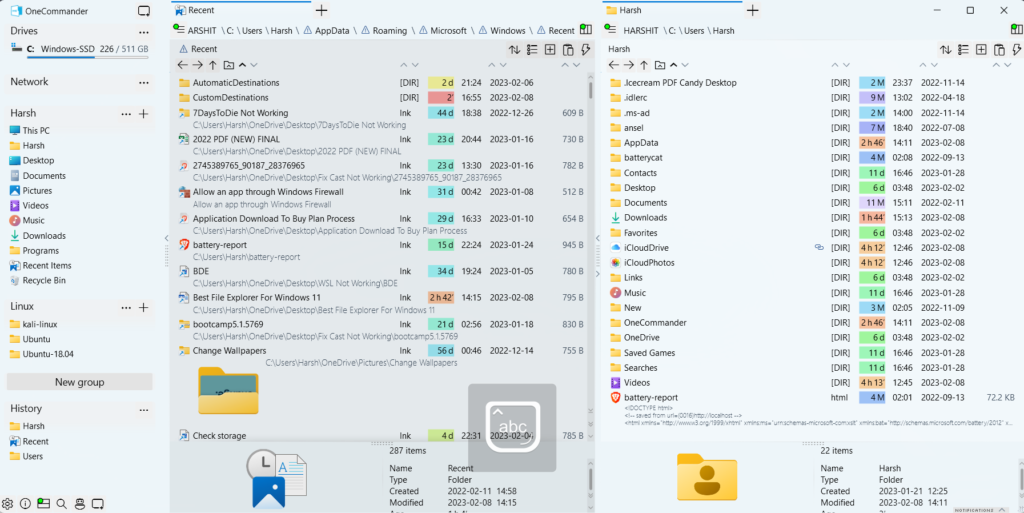Change list view layout in Recent pane
This screenshot has height=513, width=1024.
tap(532, 50)
